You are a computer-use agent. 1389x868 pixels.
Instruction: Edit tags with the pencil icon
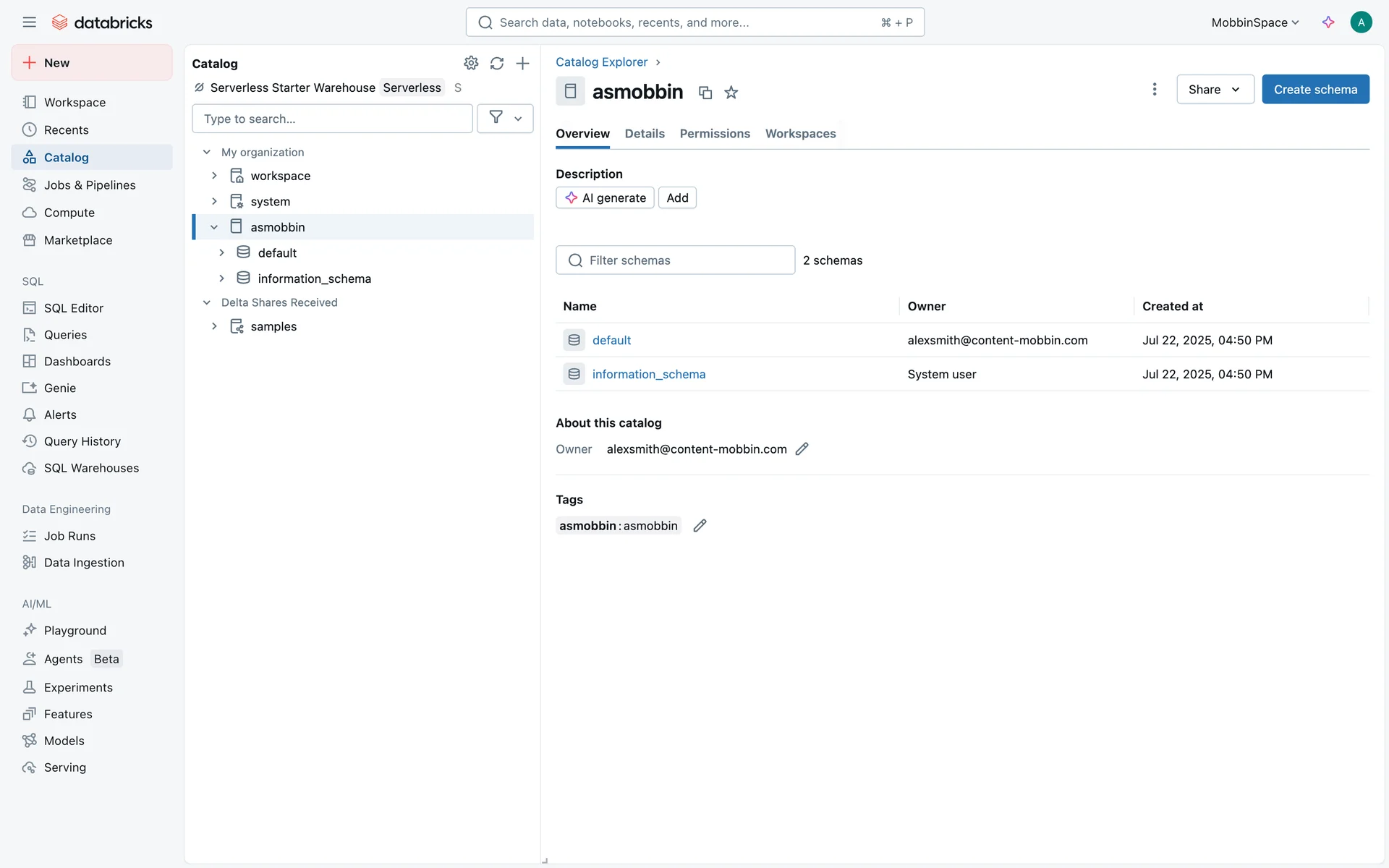(x=700, y=526)
